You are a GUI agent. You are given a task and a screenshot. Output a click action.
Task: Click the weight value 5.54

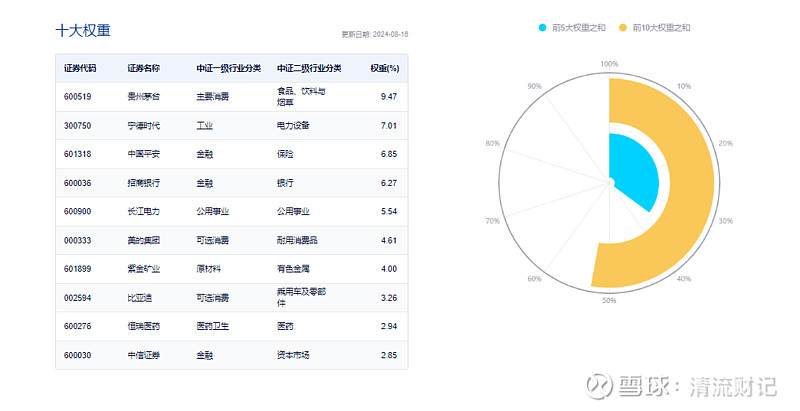click(x=389, y=212)
